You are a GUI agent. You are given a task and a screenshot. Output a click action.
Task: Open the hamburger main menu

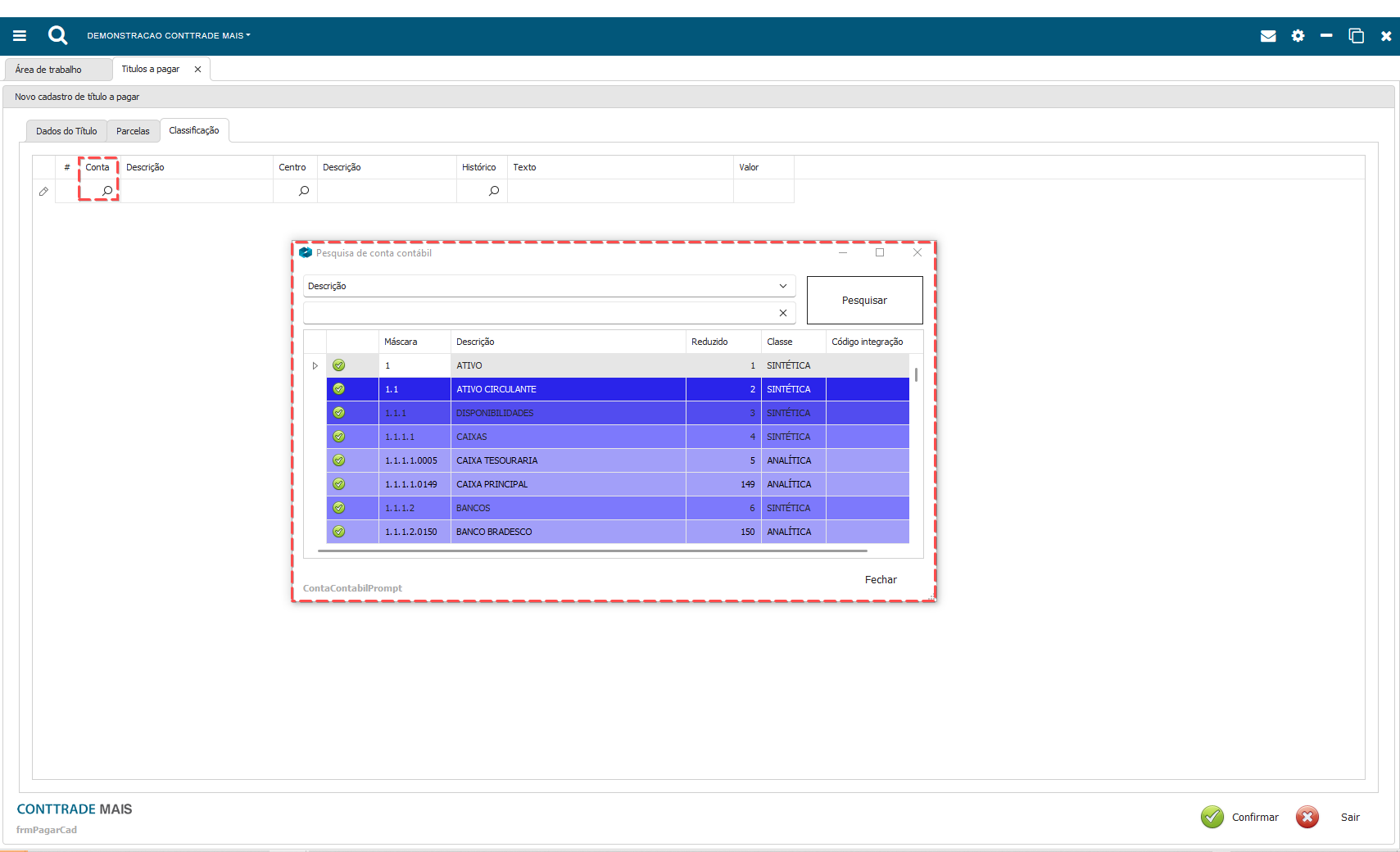(20, 36)
